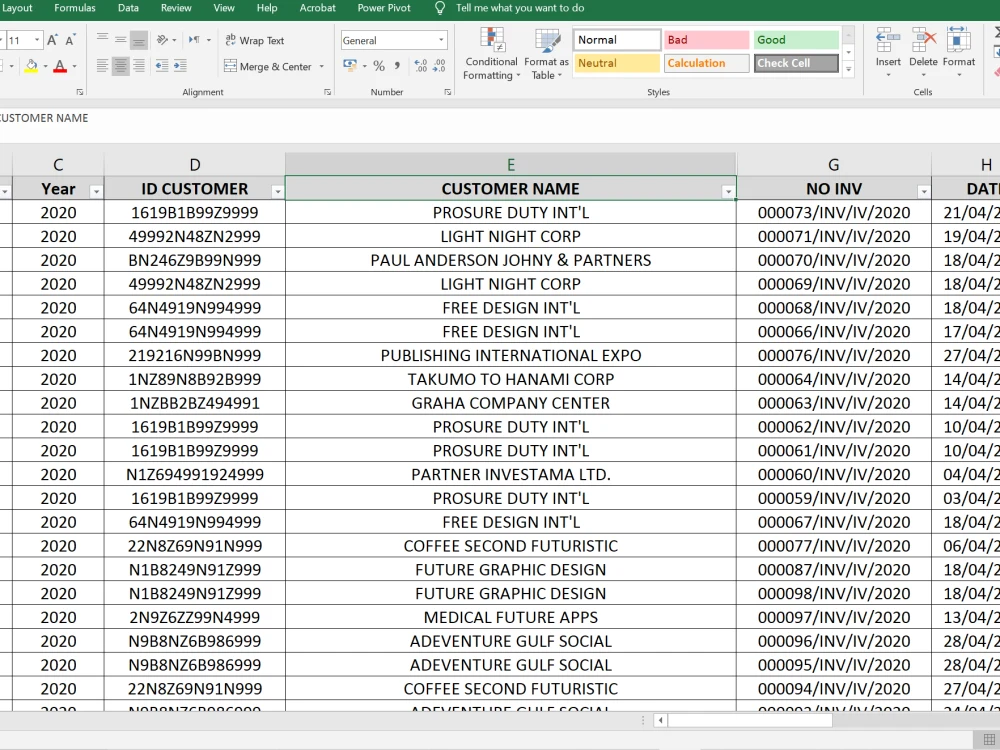Enable Wrap Text for selected cells
The width and height of the screenshot is (1000, 750).
(x=262, y=40)
